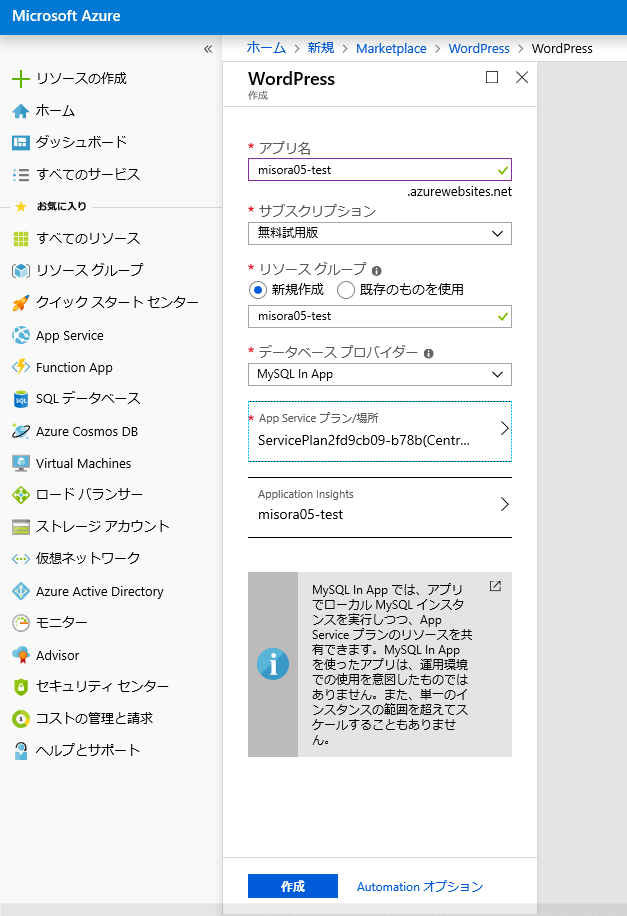Click the Resource groups cube icon
Image resolution: width=627 pixels, height=916 pixels.
click(x=20, y=270)
